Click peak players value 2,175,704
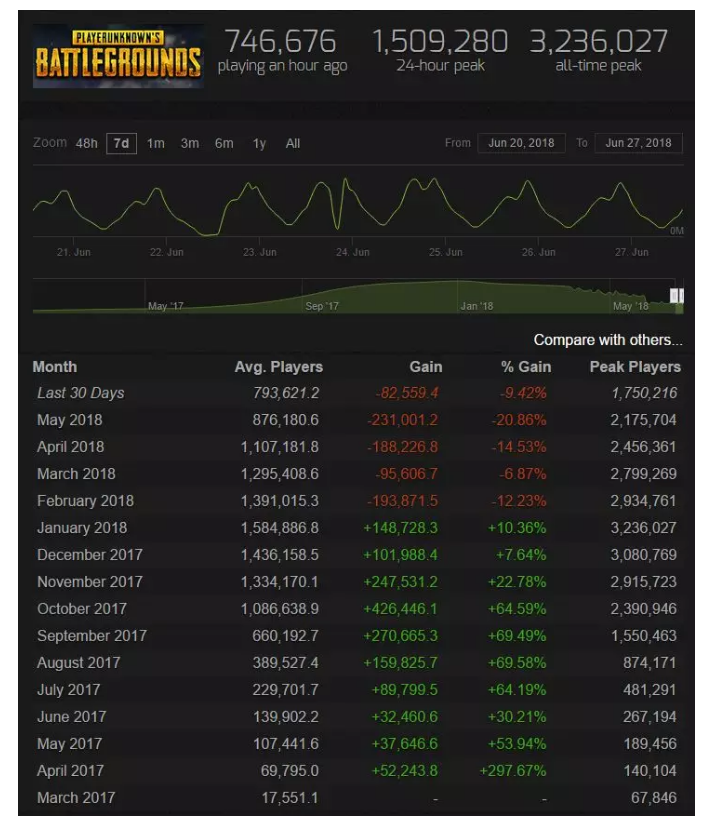709x831 pixels. click(643, 420)
